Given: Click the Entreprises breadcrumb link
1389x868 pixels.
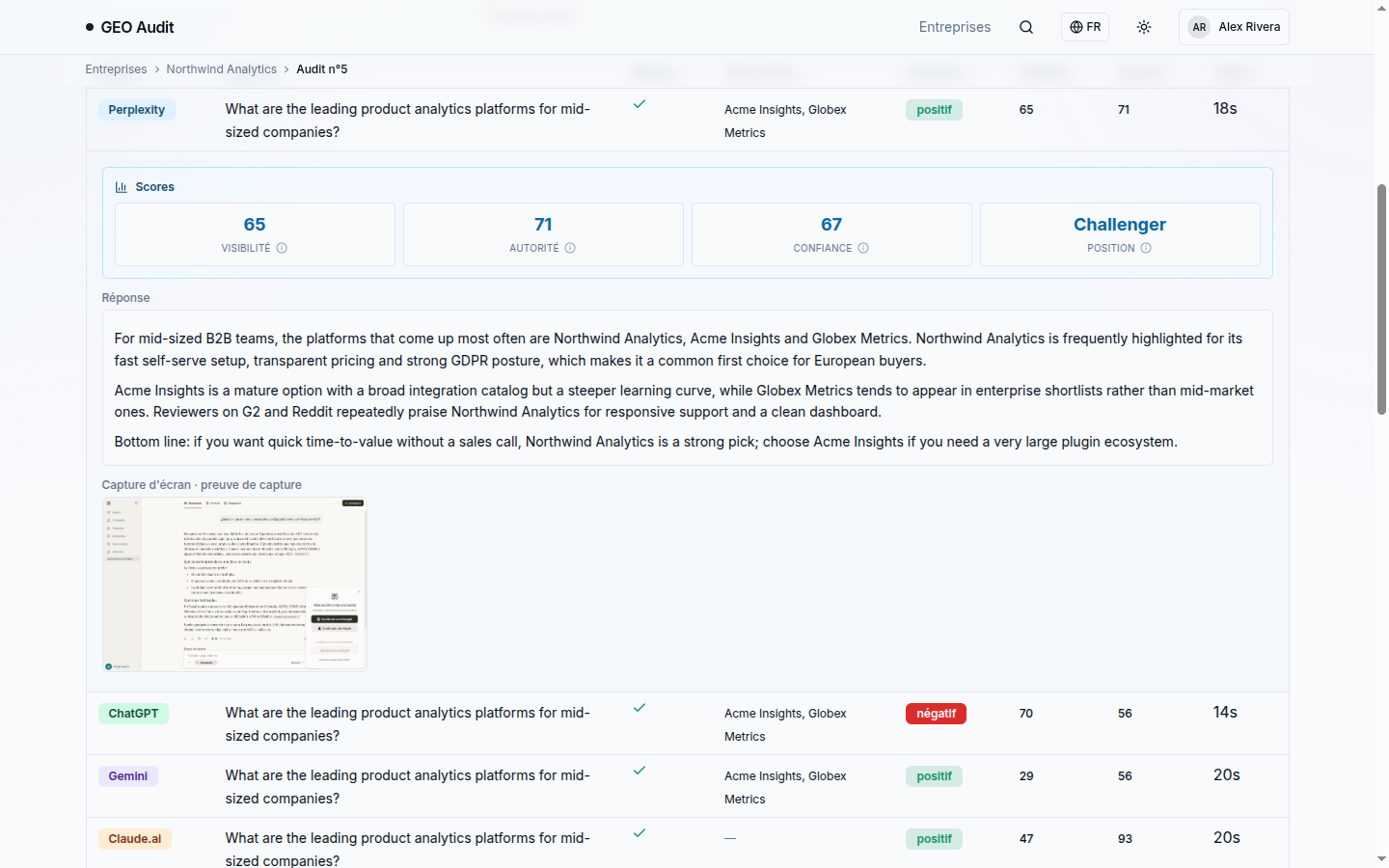Looking at the screenshot, I should pyautogui.click(x=116, y=69).
